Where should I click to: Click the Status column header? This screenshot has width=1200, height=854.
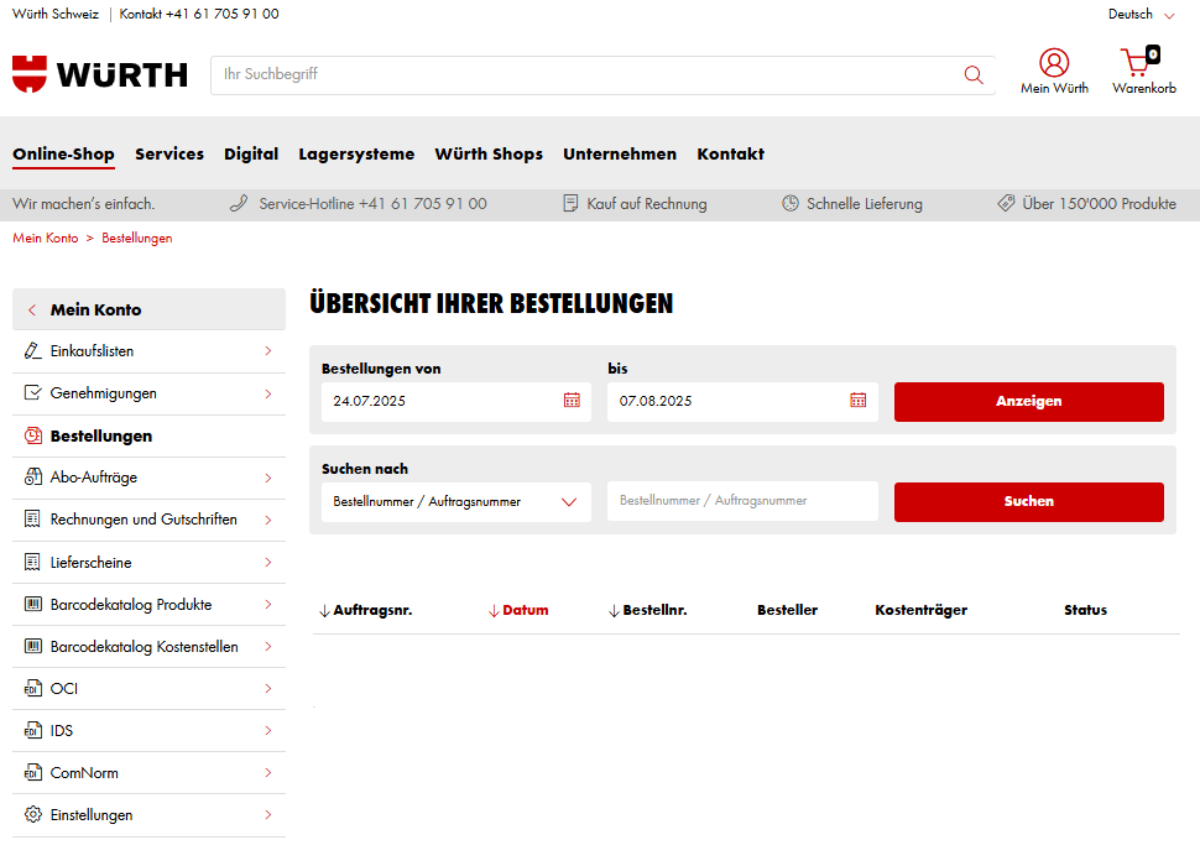1085,610
